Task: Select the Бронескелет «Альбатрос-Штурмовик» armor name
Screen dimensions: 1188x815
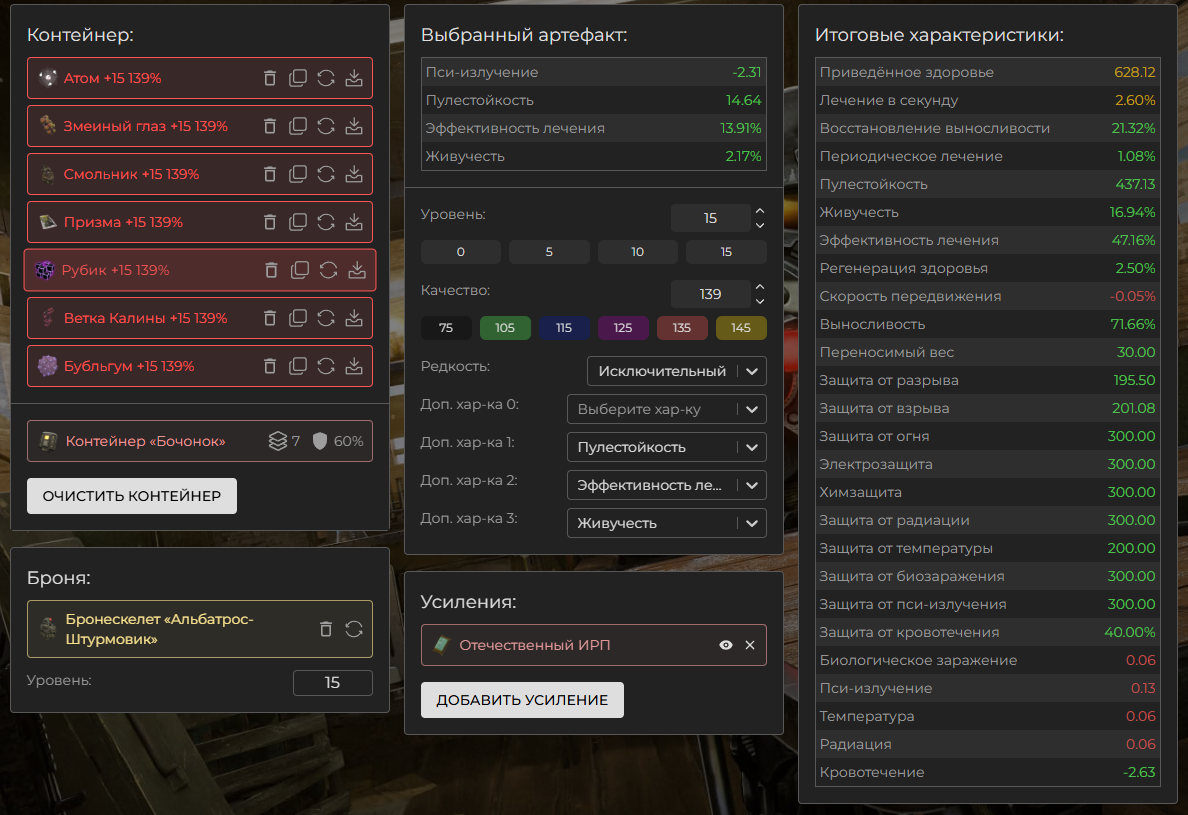Action: pos(160,629)
